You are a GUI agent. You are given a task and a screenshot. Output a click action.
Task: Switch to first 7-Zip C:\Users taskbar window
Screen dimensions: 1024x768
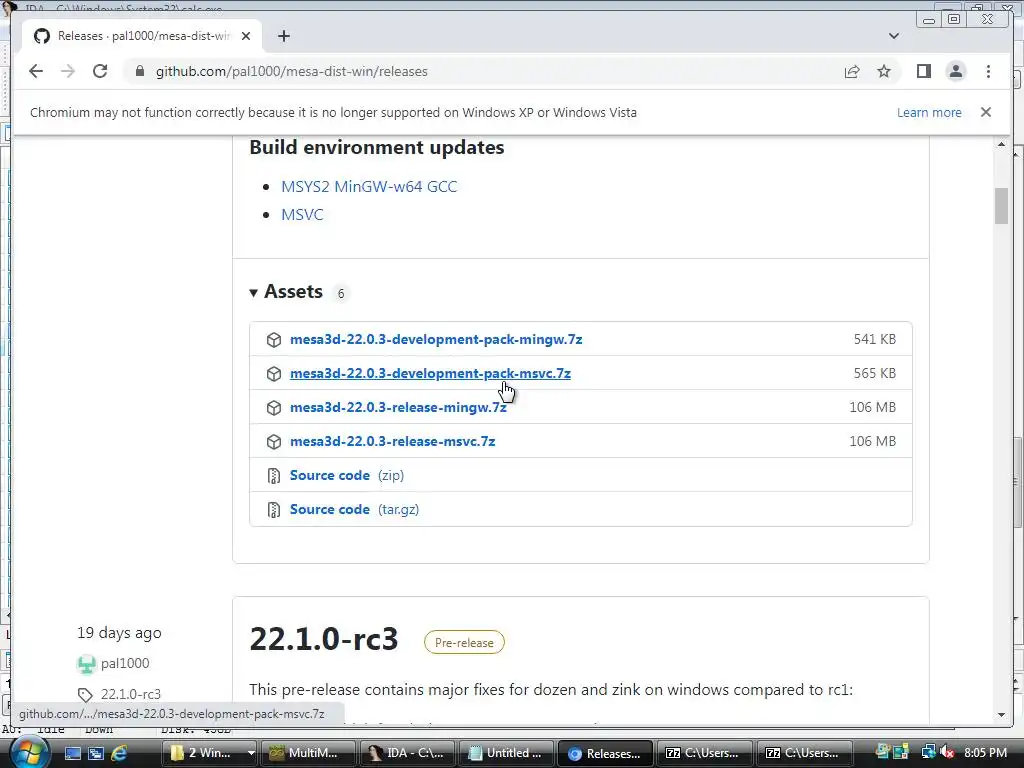click(x=705, y=753)
